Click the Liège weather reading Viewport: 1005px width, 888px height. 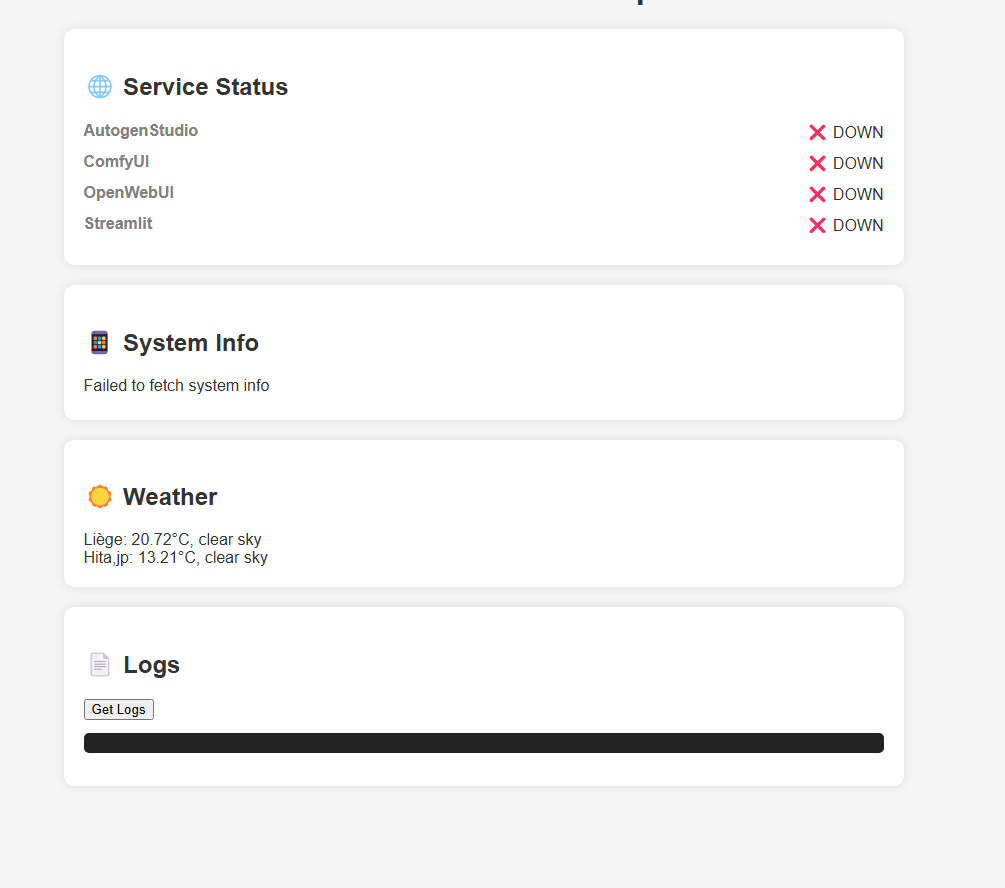173,540
